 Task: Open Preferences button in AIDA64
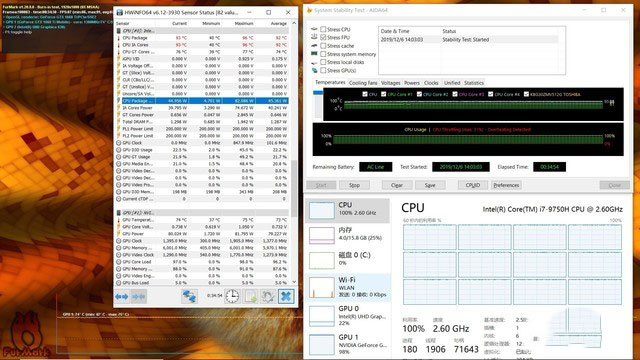click(x=506, y=185)
